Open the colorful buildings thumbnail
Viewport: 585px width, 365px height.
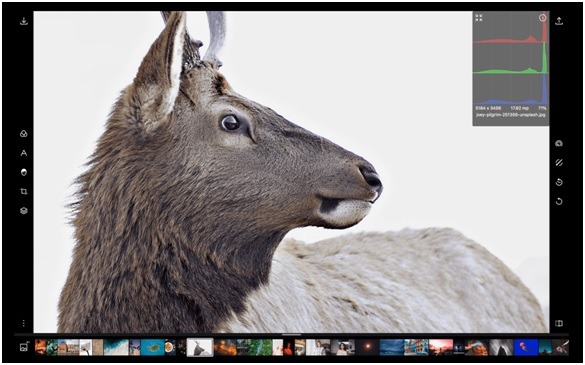click(416, 347)
